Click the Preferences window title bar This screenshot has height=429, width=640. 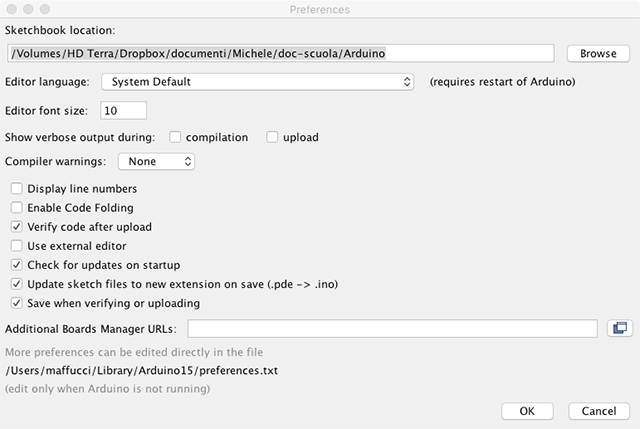[320, 9]
